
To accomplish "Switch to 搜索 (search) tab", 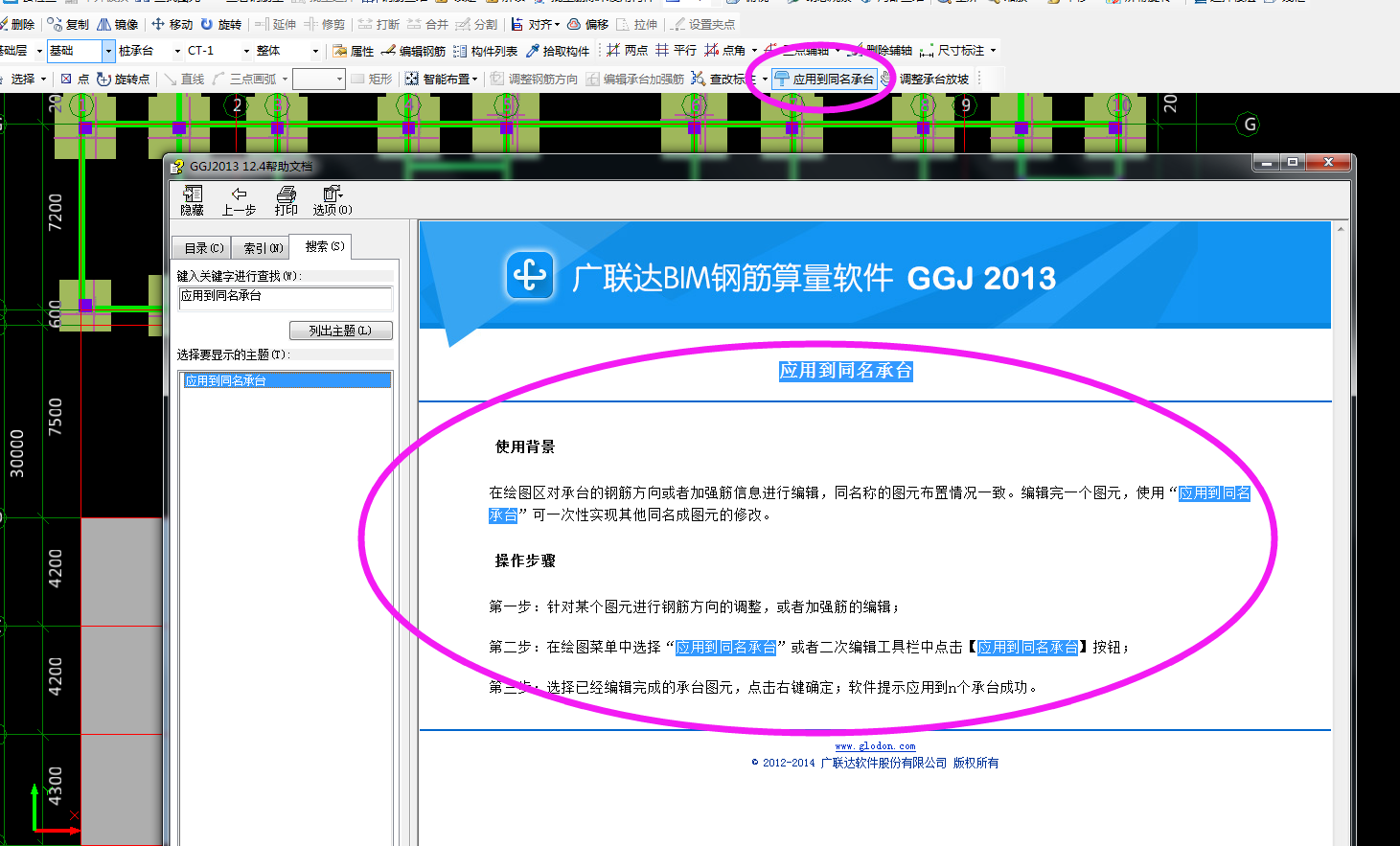I will (323, 246).
